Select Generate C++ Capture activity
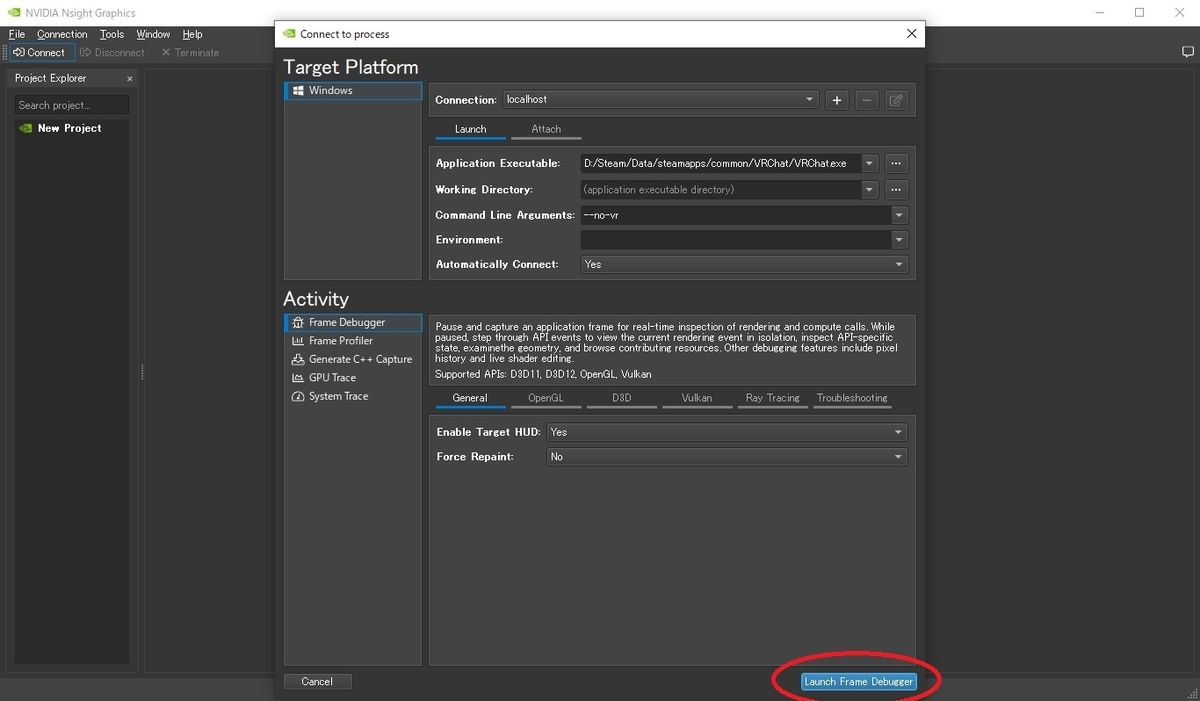 pyautogui.click(x=352, y=359)
